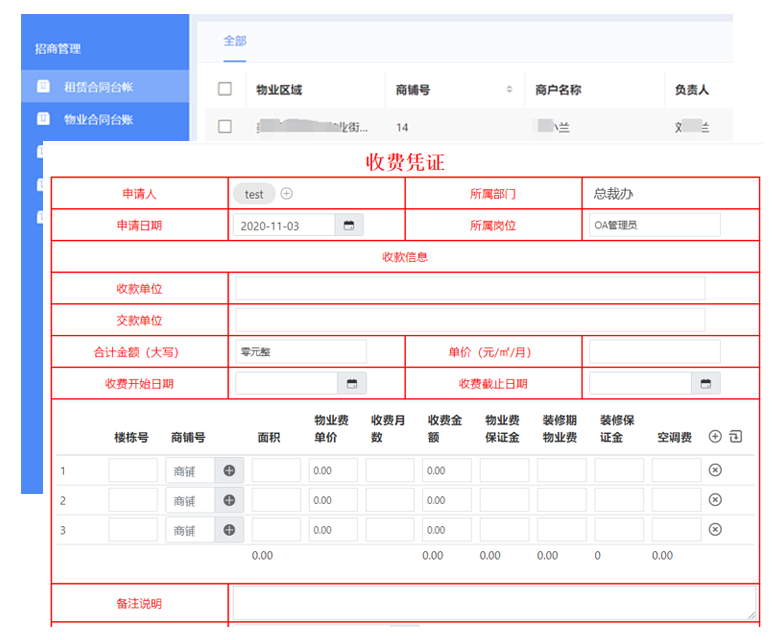This screenshot has height=640, width=774.
Task: Click the 合计金额 field showing 零元整
Action: (301, 352)
